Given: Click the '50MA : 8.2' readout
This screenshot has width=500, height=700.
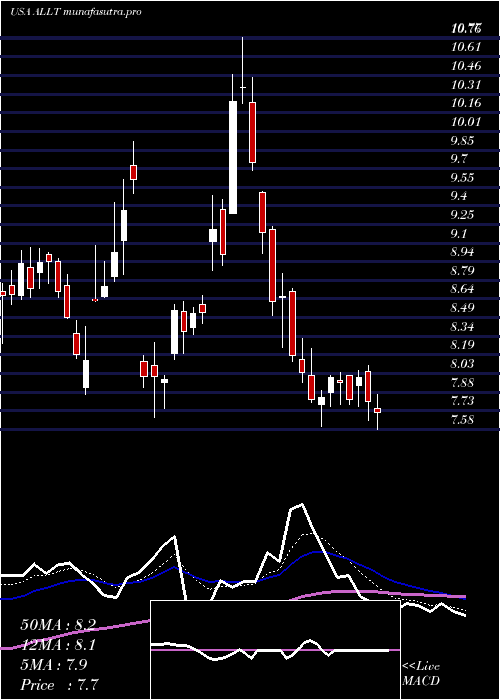Looking at the screenshot, I should [58, 625].
